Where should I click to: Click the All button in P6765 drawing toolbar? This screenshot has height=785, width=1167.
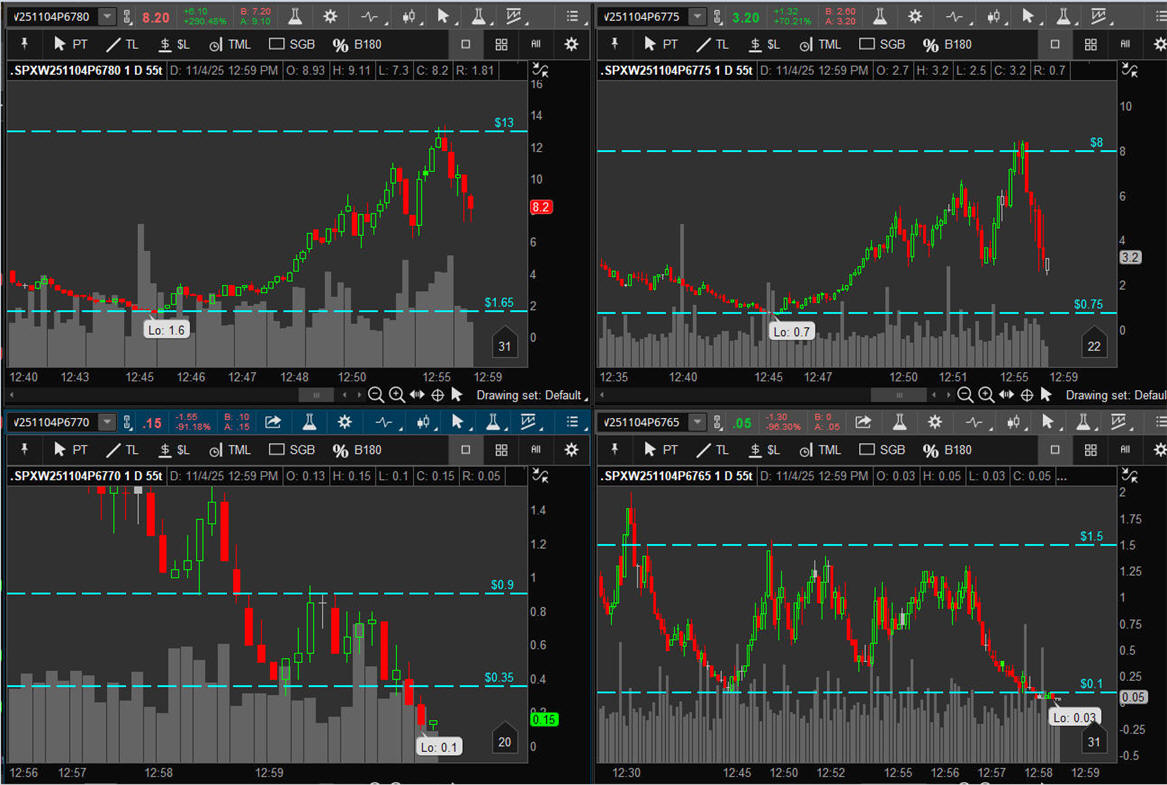pos(1125,451)
